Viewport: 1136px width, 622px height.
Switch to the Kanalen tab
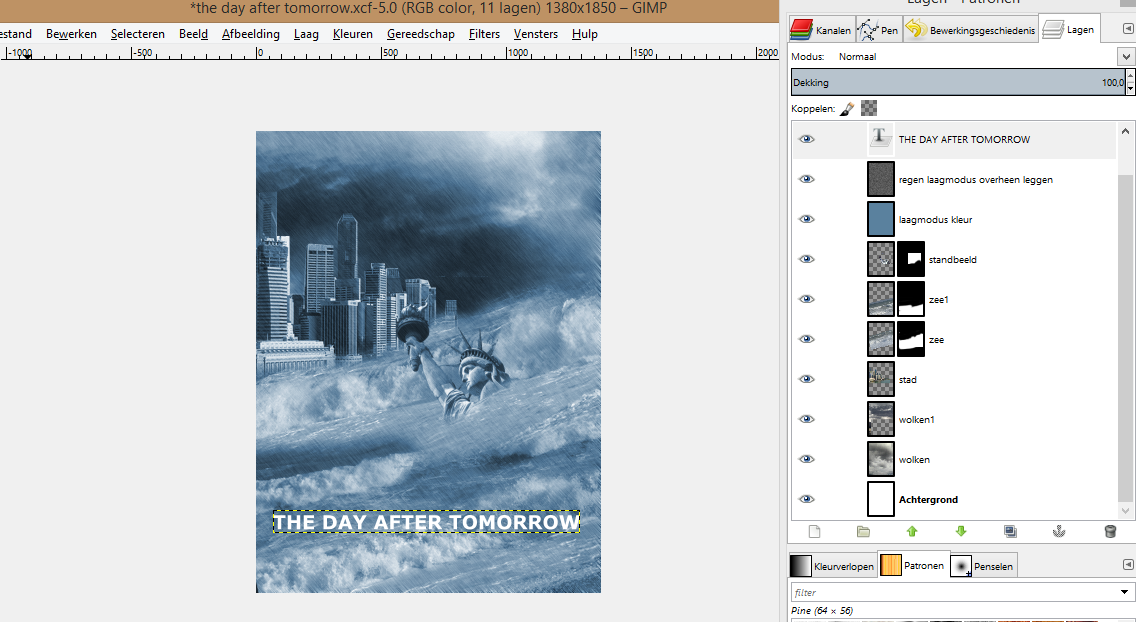(821, 30)
